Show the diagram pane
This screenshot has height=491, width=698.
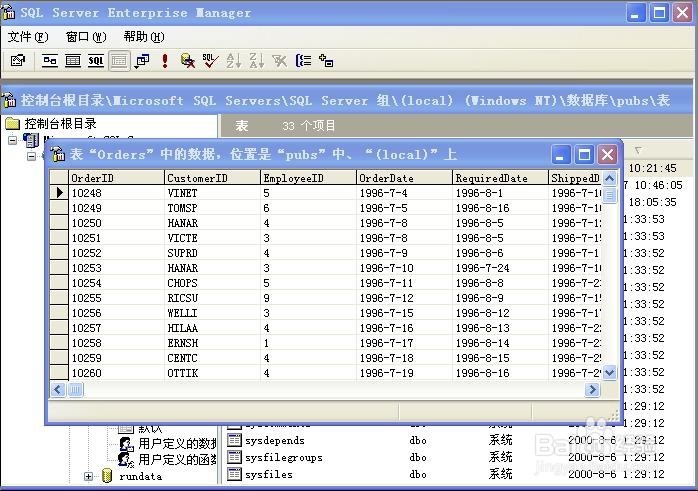coord(49,61)
